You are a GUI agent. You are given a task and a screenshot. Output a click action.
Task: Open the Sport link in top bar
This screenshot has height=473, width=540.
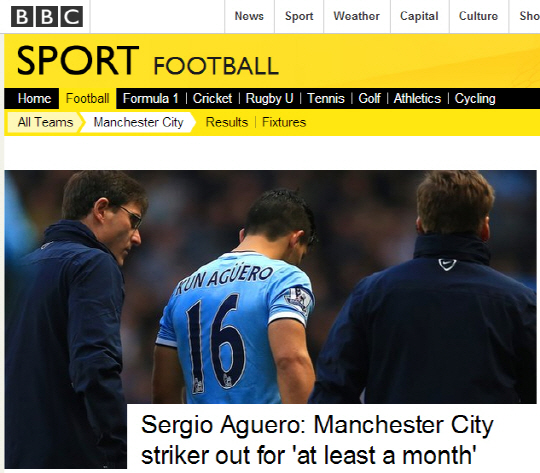(x=299, y=16)
